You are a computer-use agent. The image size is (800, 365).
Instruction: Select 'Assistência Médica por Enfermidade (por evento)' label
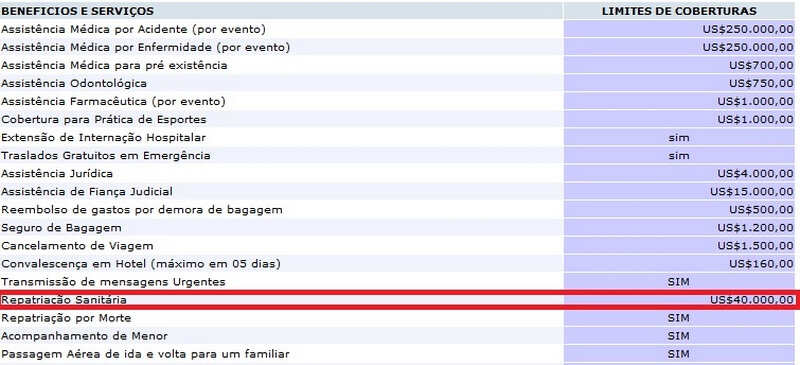click(x=146, y=47)
